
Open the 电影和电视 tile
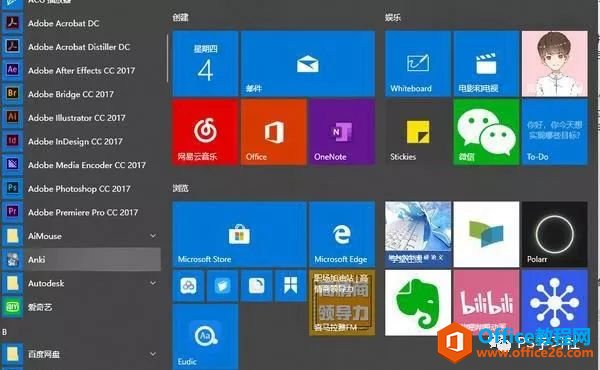coord(486,64)
